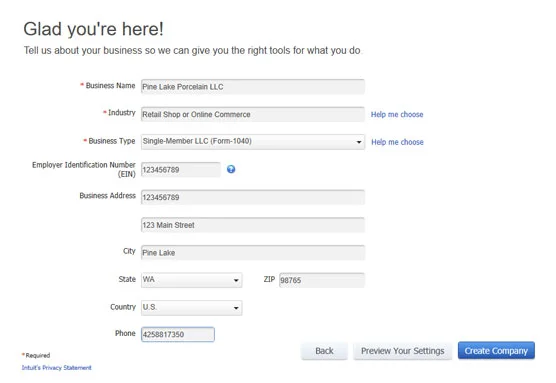Click the ZIP code field 98765
Image resolution: width=556 pixels, height=383 pixels.
pyautogui.click(x=322, y=280)
